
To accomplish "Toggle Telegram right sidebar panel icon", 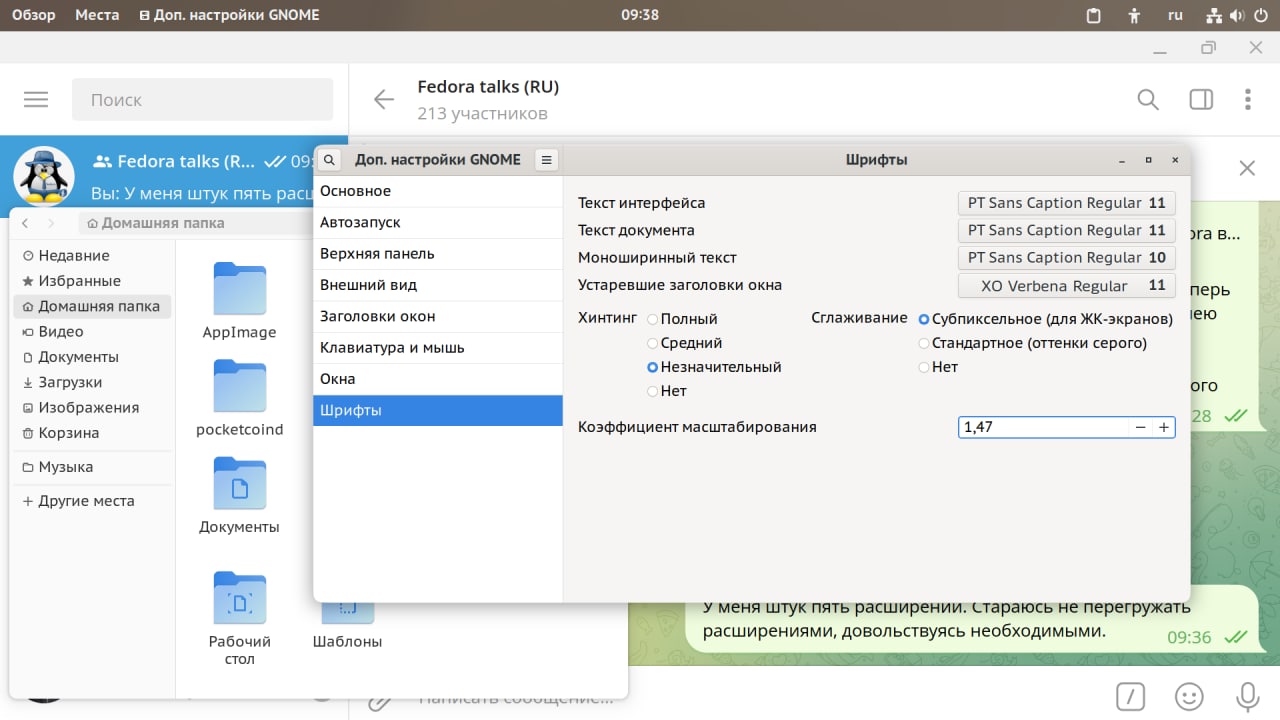I will click(1201, 99).
